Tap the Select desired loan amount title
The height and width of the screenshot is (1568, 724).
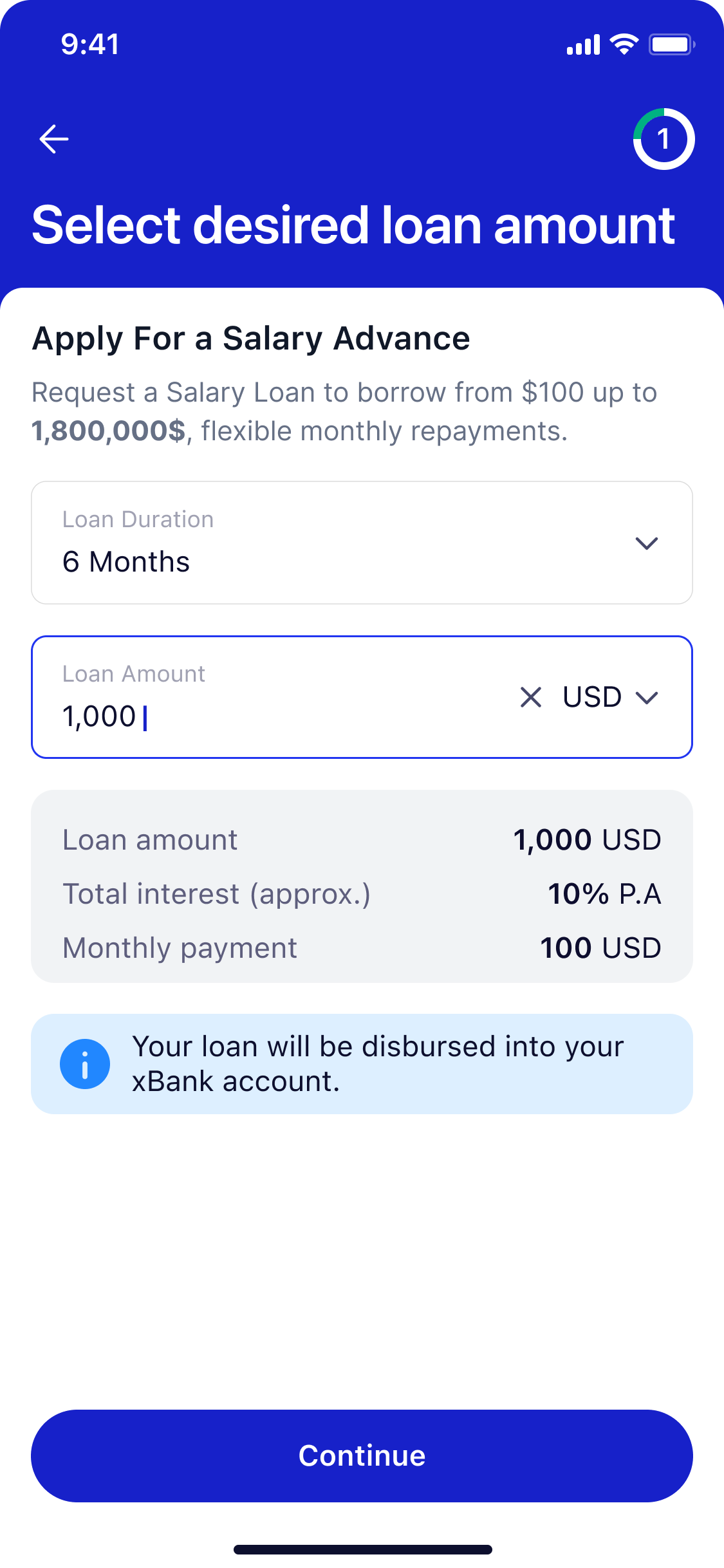click(353, 225)
